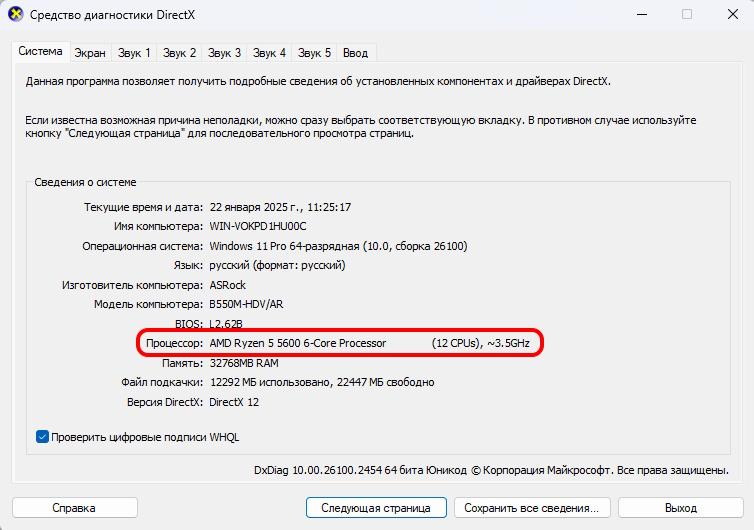
Task: Click the Память value 32768MB RAM
Action: coord(244,363)
